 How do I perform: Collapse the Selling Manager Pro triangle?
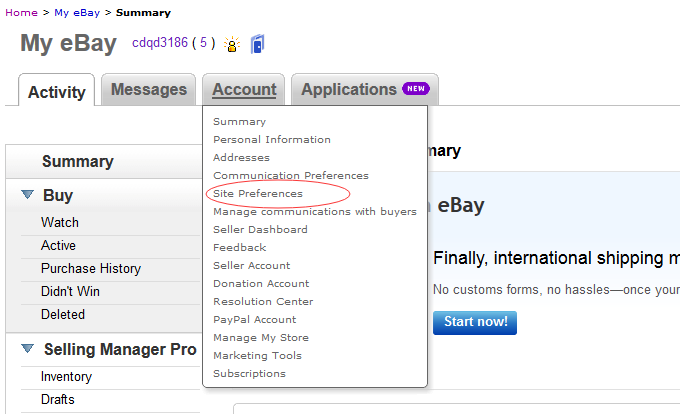click(x=27, y=348)
